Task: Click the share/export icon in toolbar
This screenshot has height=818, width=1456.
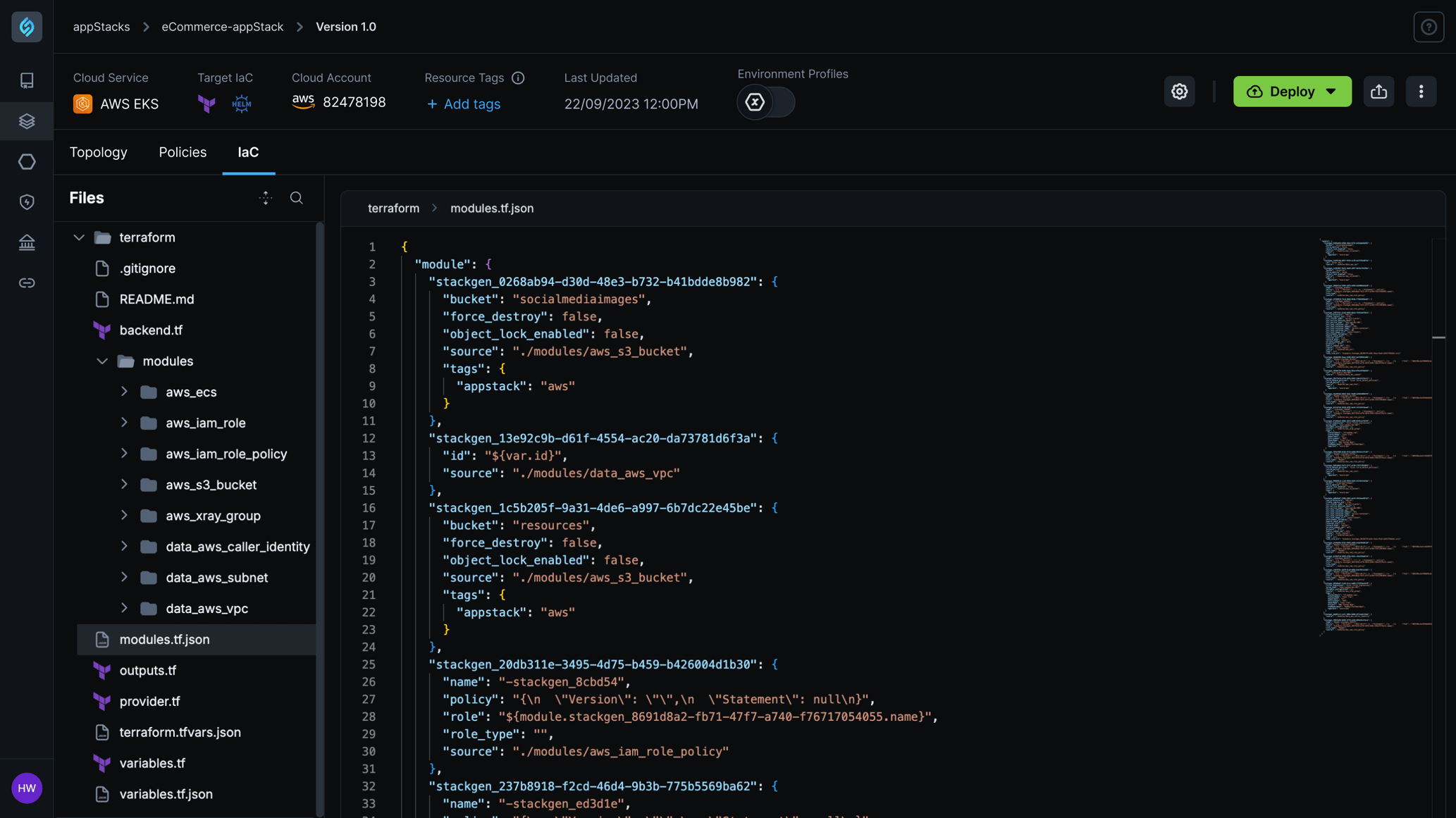Action: (x=1378, y=91)
